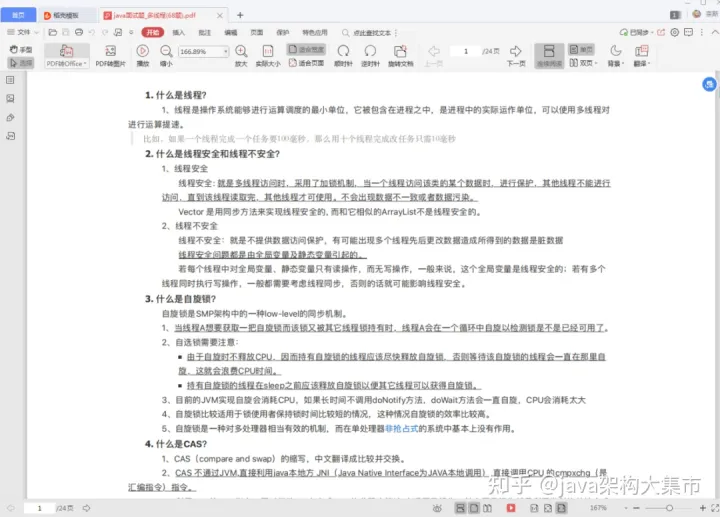Open the 166.89% zoom level combo box

(x=204, y=51)
